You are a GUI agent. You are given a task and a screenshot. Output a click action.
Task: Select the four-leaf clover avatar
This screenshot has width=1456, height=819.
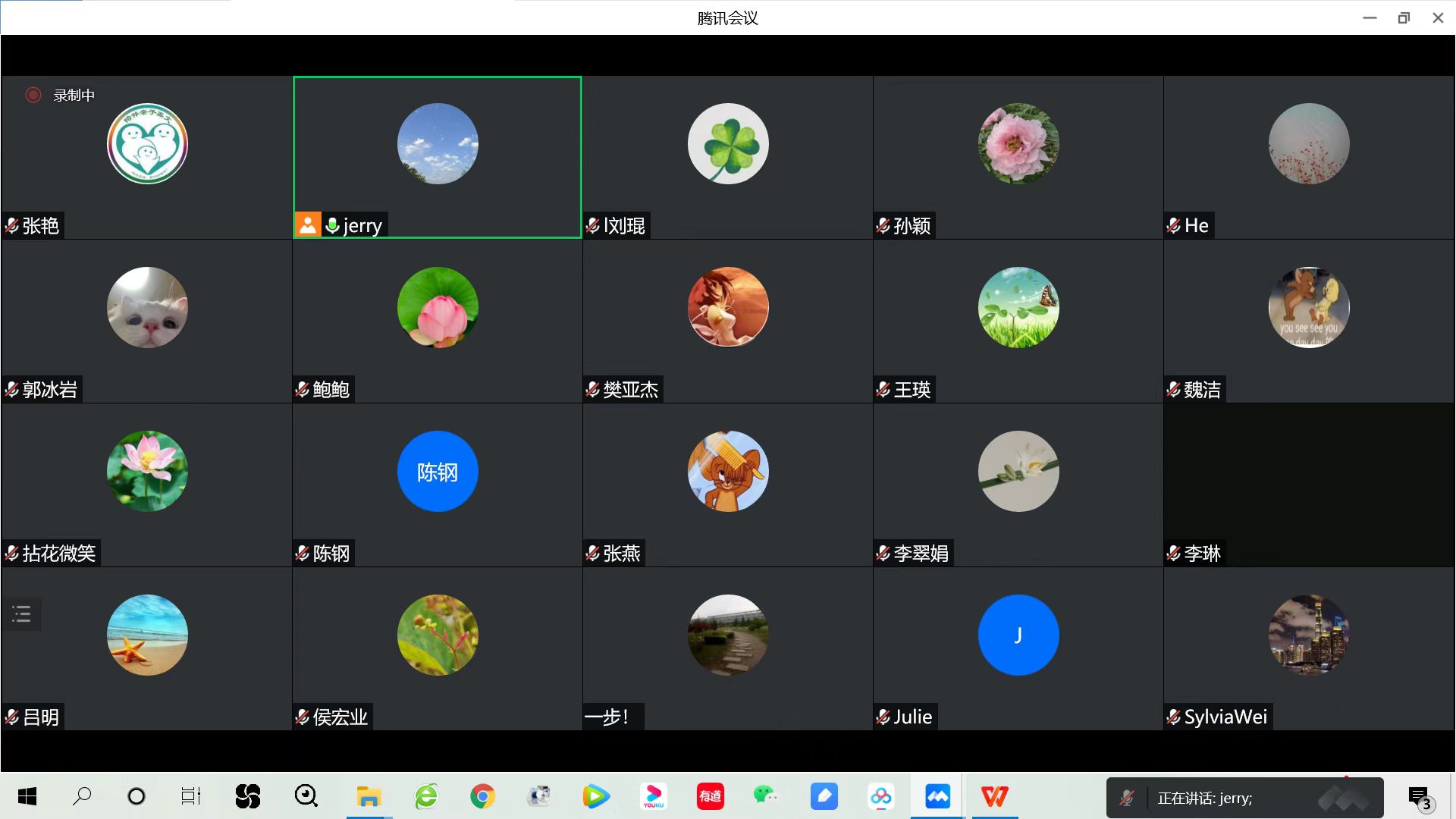(x=728, y=143)
